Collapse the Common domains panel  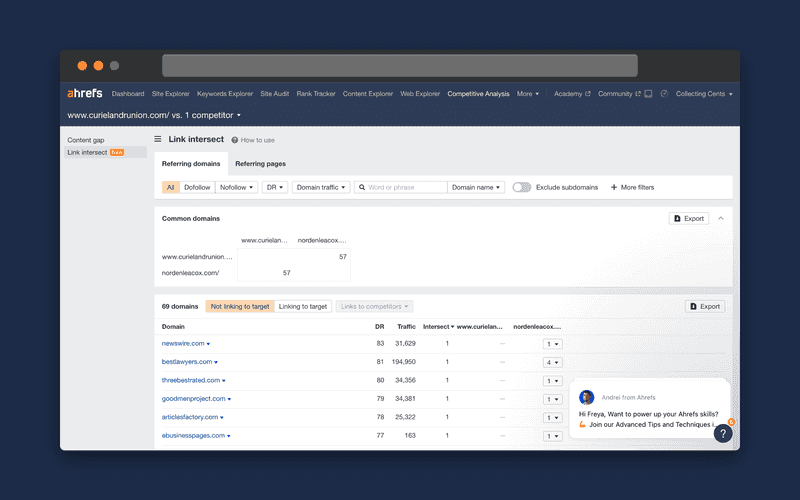click(721, 218)
